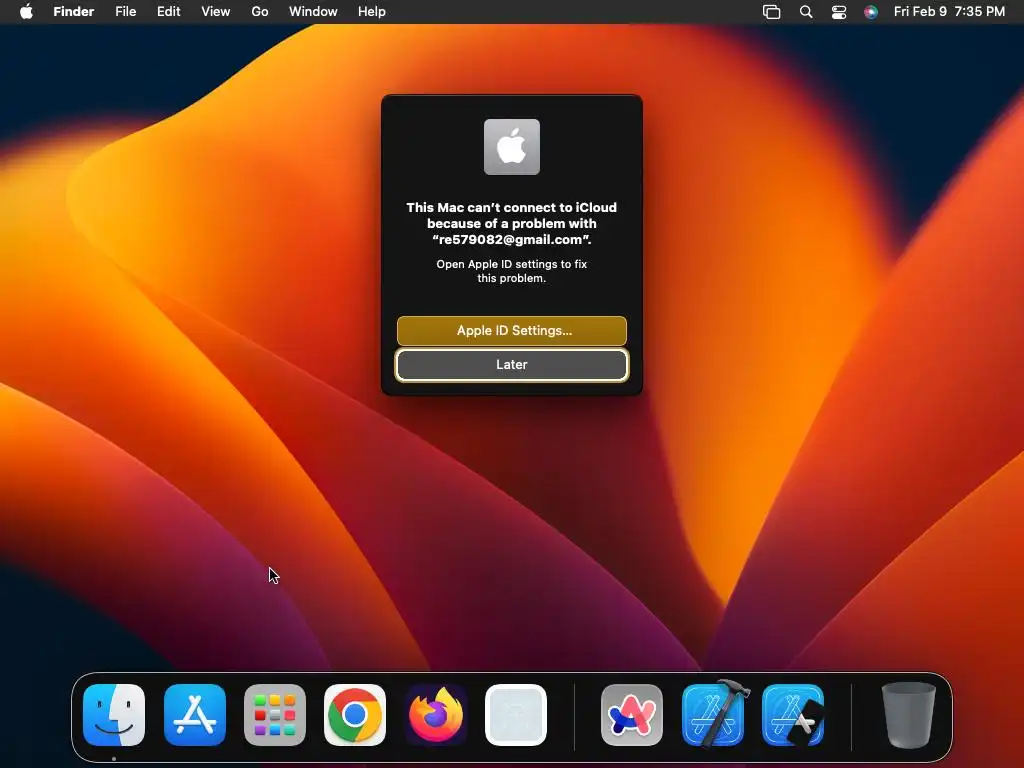Click the Apple logo icon in the dialog

pyautogui.click(x=512, y=147)
